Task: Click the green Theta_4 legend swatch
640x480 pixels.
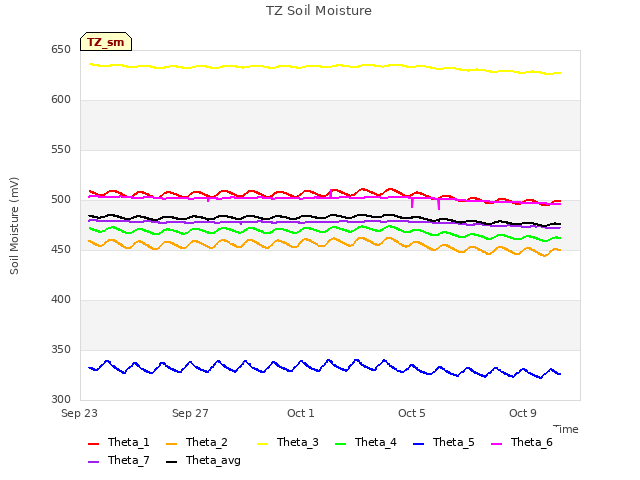Action: pos(340,443)
